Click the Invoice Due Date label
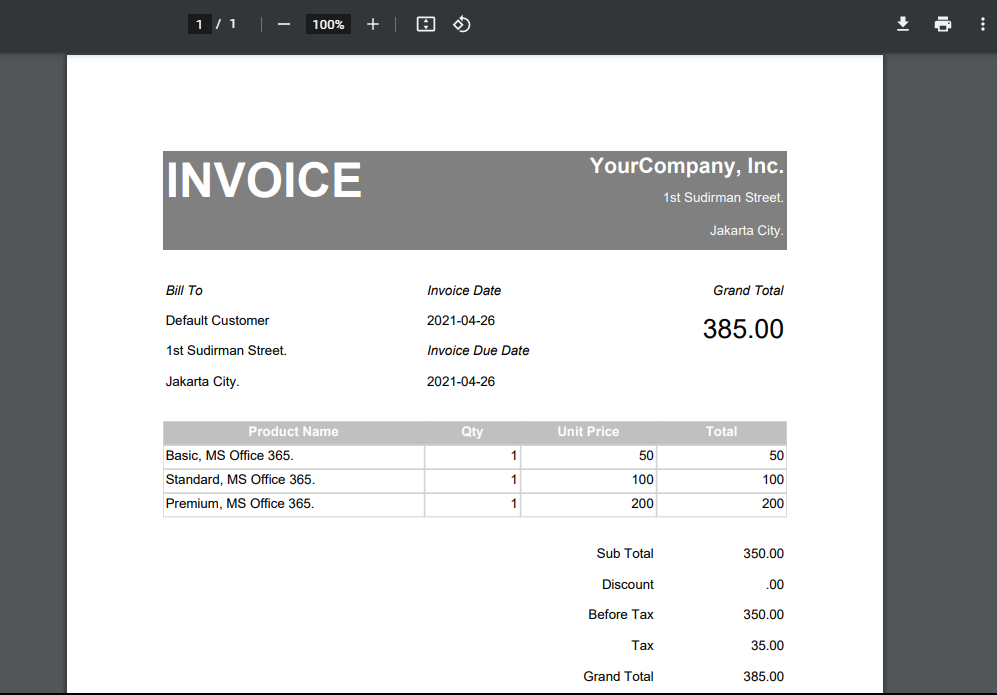The width and height of the screenshot is (997, 695). pos(478,350)
